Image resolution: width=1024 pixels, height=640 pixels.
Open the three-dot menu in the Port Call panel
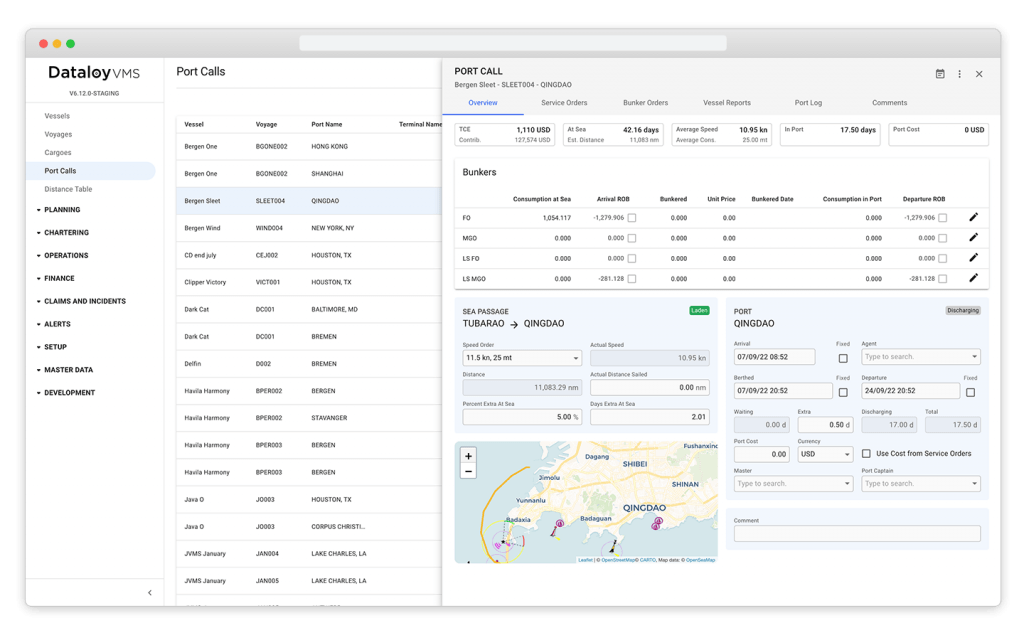(x=959, y=71)
